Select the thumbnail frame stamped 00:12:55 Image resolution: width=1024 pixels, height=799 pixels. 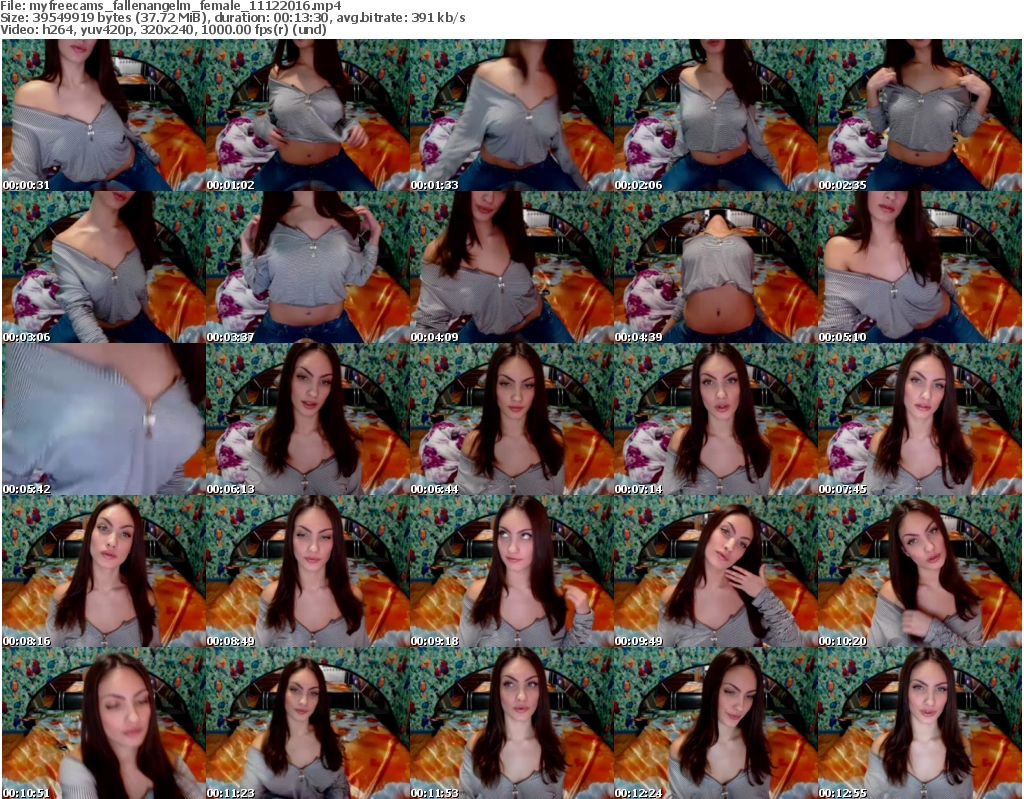pos(920,723)
